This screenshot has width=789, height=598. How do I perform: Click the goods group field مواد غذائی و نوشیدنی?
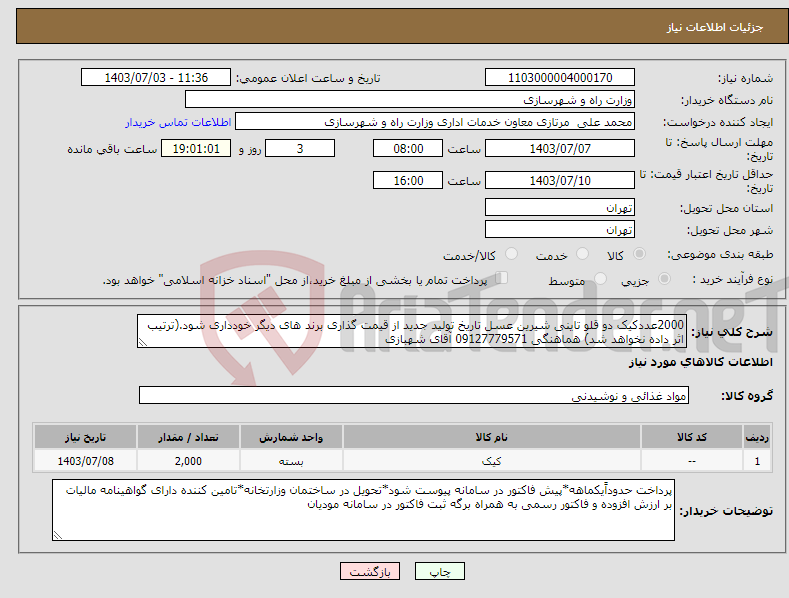click(x=414, y=396)
